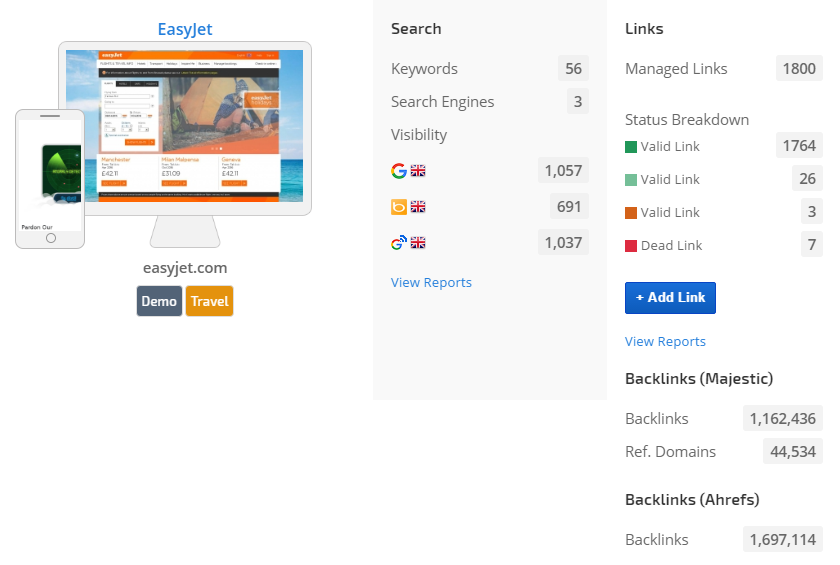Click the desktop website screenshot thumbnail
This screenshot has width=840, height=565.
pyautogui.click(x=185, y=125)
